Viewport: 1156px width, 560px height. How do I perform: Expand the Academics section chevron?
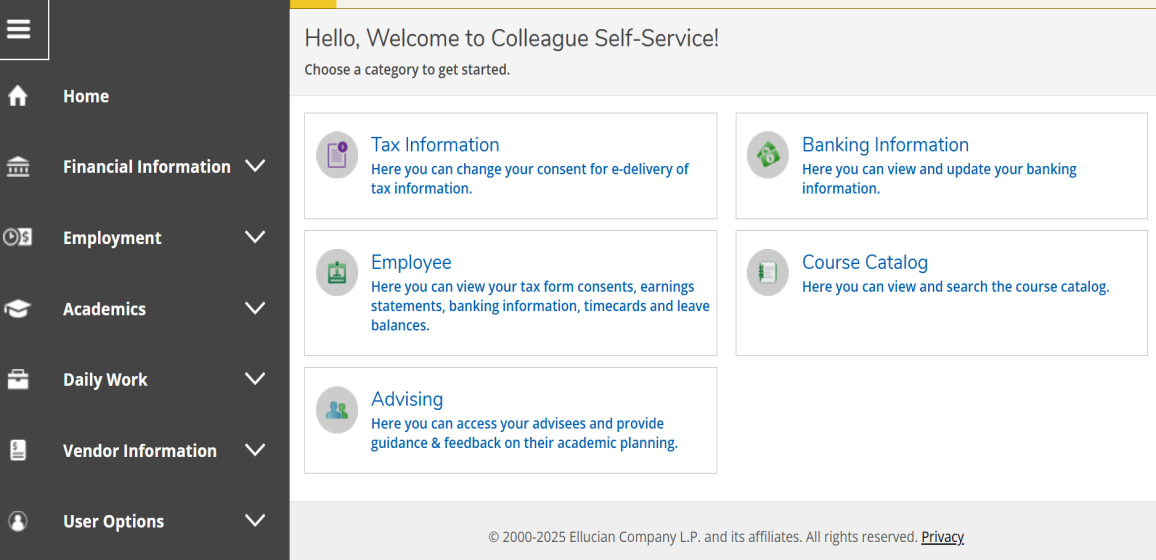pyautogui.click(x=255, y=308)
